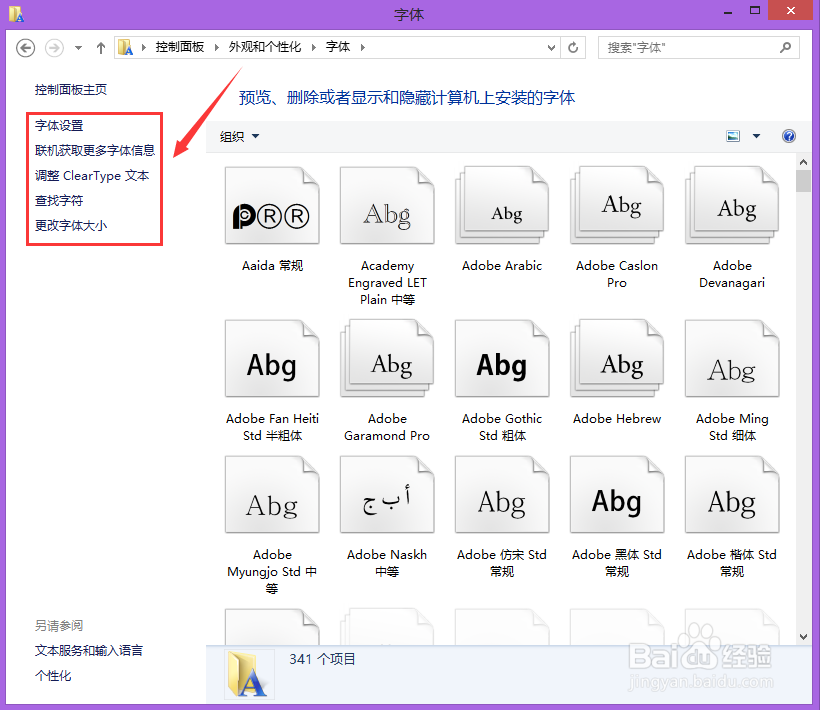This screenshot has width=820, height=710.
Task: Select the Adobe Arabic font thumbnail
Action: click(502, 205)
